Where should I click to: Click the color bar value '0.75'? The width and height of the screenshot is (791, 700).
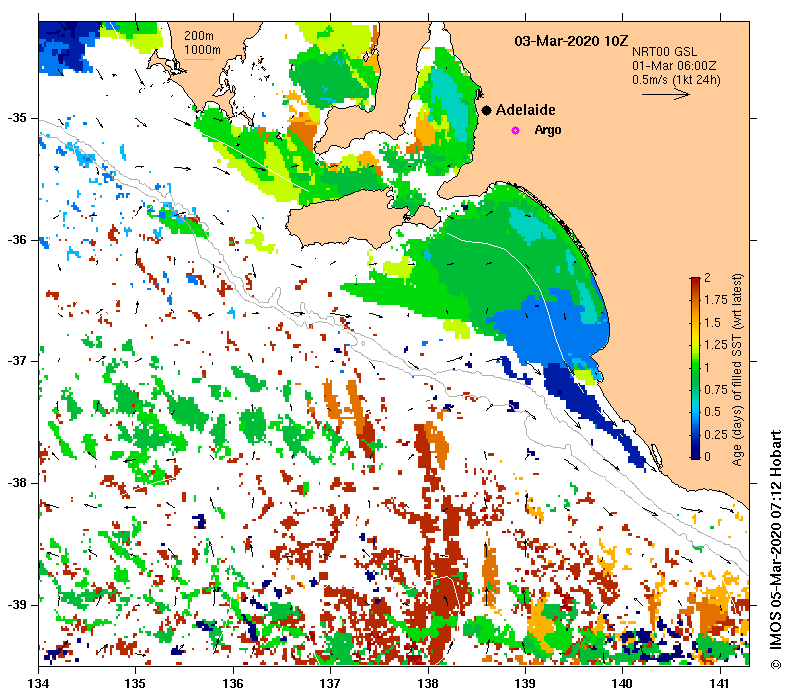[716, 389]
